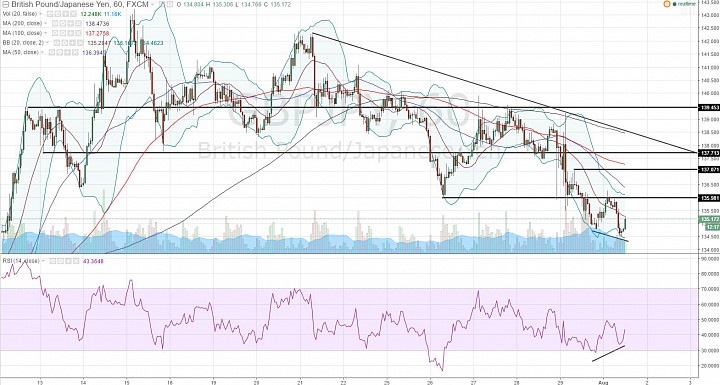720x385 pixels.
Task: Click the 21 date label on time axis
Action: click(x=300, y=381)
